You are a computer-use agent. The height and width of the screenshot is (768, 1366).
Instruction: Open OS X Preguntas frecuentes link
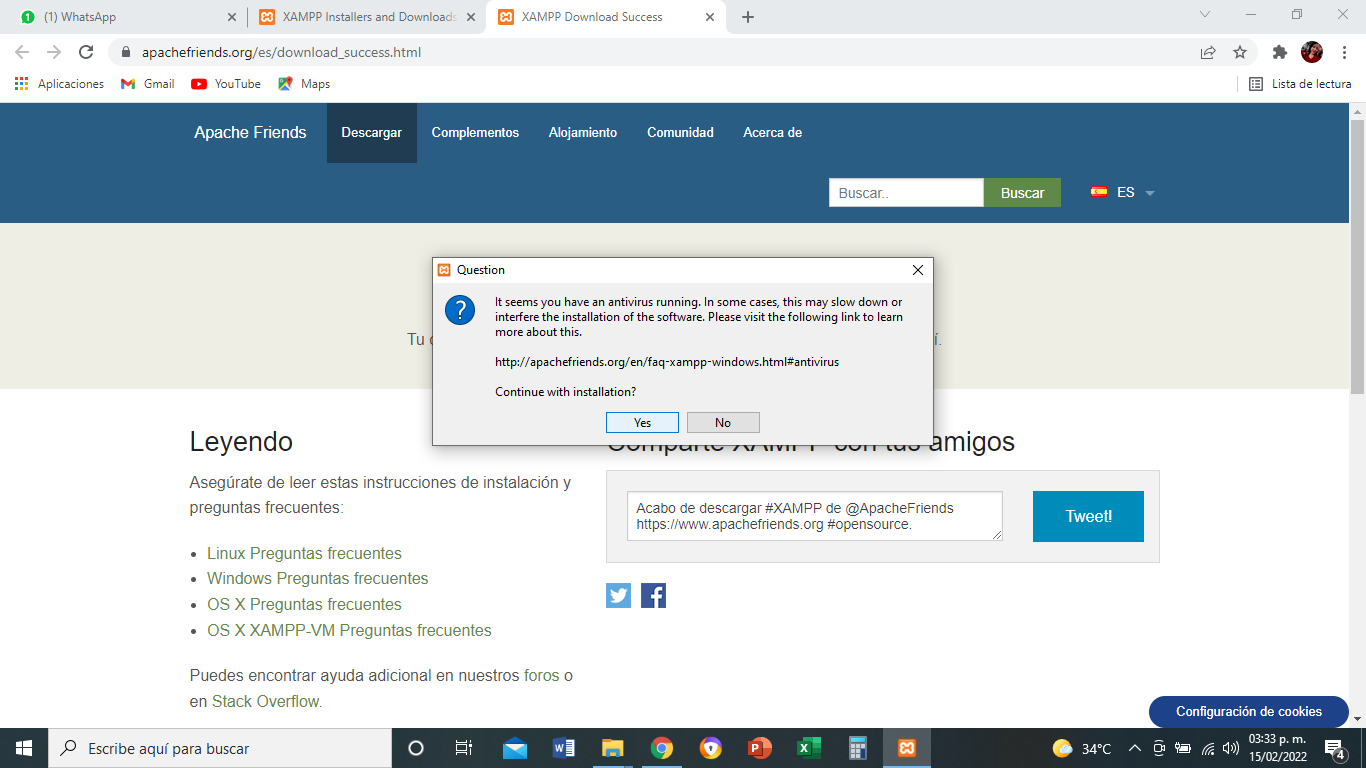[x=304, y=605]
